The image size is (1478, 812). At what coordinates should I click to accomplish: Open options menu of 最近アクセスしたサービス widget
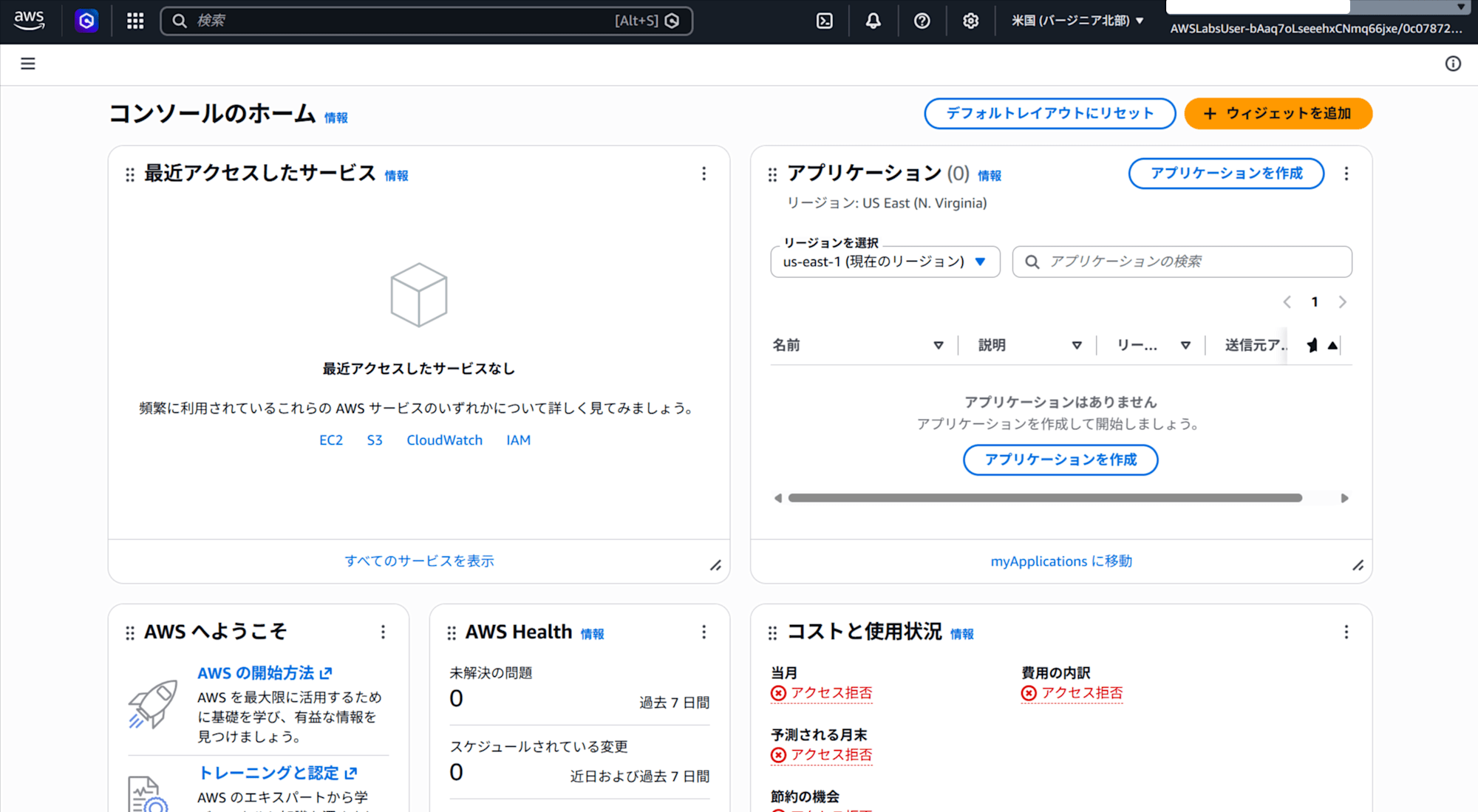click(704, 174)
